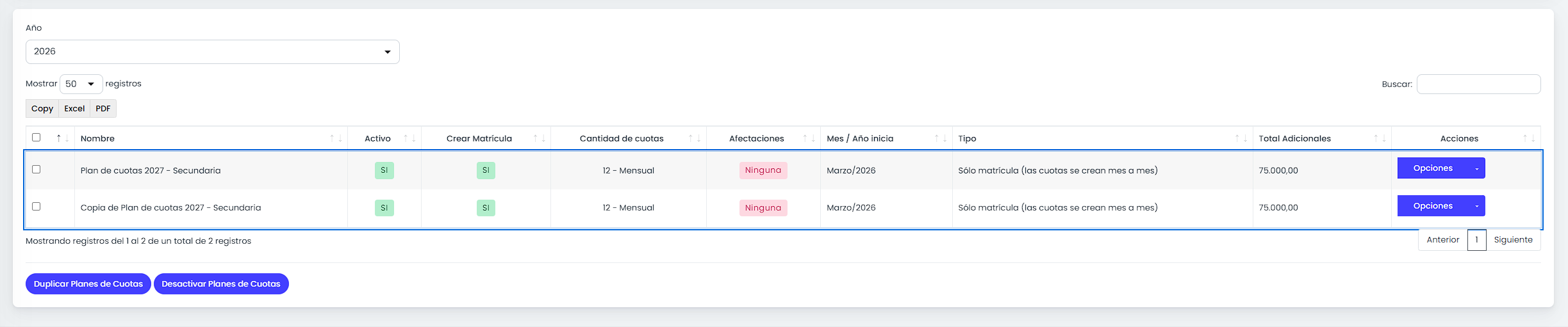This screenshot has height=327, width=1568.
Task: Expand Opciones caret for Copia de Plan row
Action: [1477, 206]
